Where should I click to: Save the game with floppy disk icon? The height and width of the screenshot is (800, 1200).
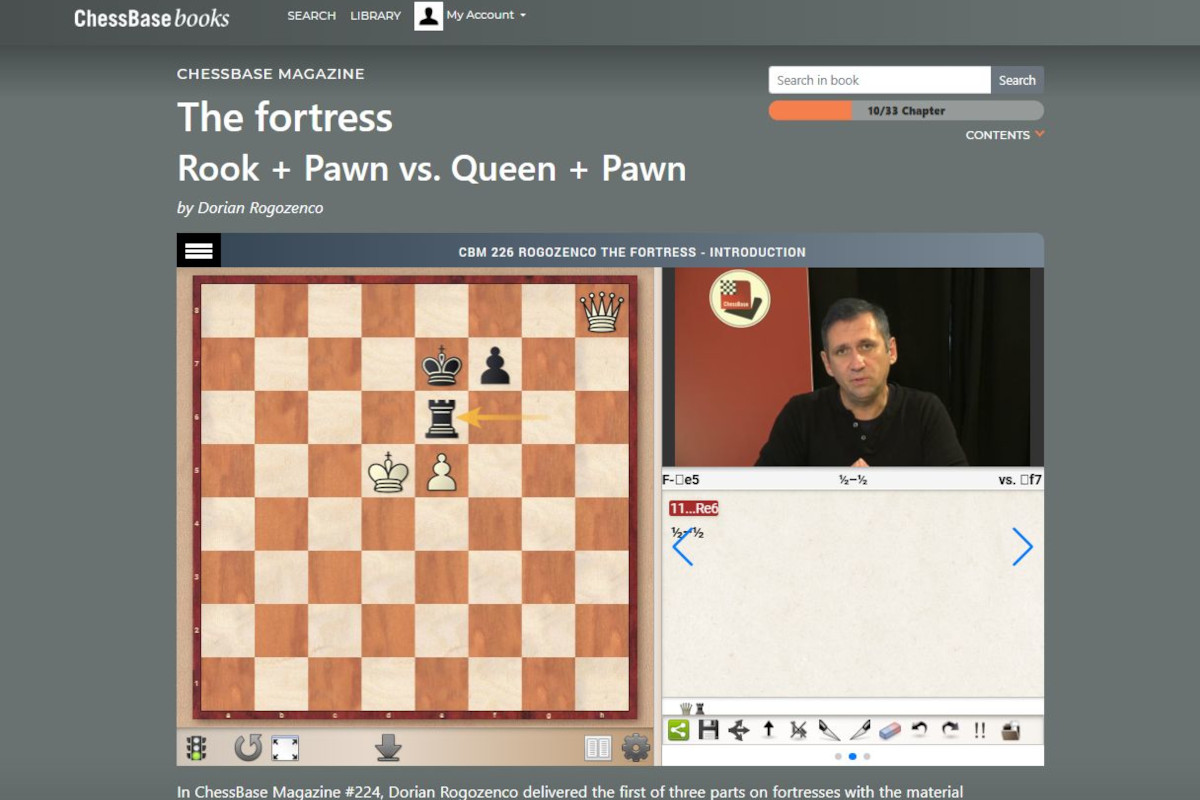click(708, 730)
